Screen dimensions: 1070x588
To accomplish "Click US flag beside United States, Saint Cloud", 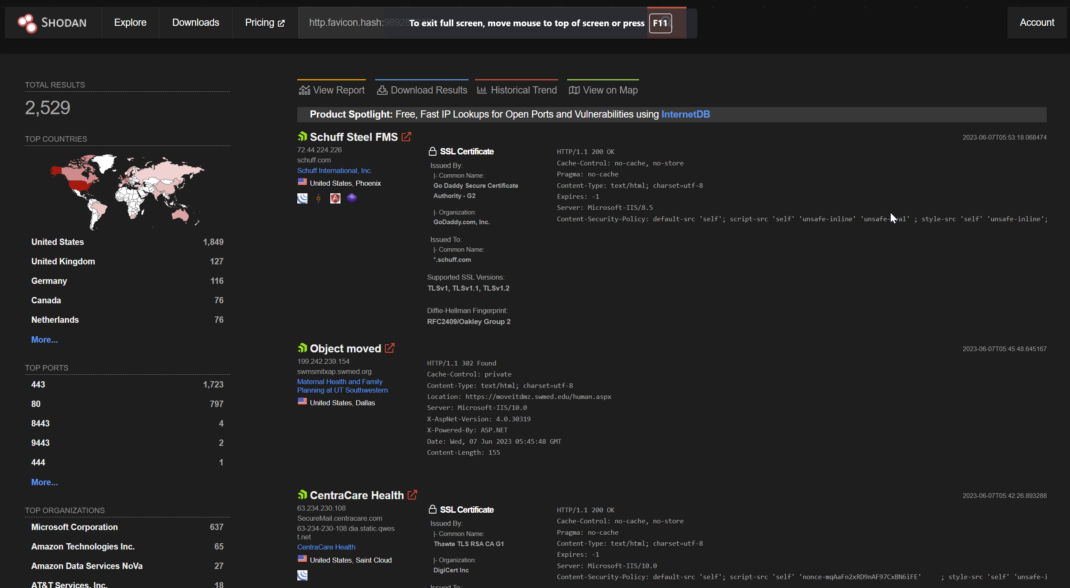I will [x=302, y=559].
